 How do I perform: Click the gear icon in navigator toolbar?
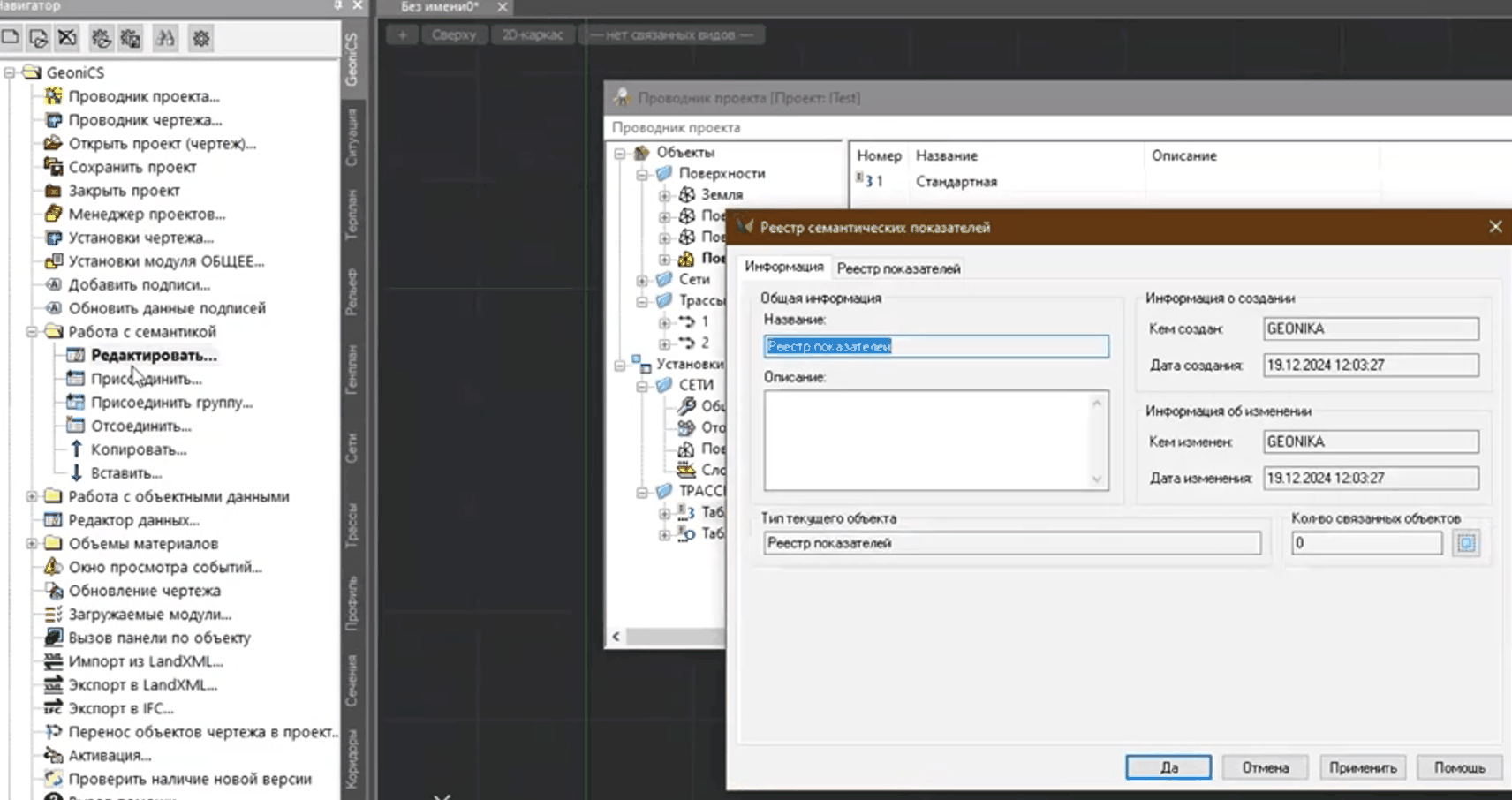click(x=201, y=38)
